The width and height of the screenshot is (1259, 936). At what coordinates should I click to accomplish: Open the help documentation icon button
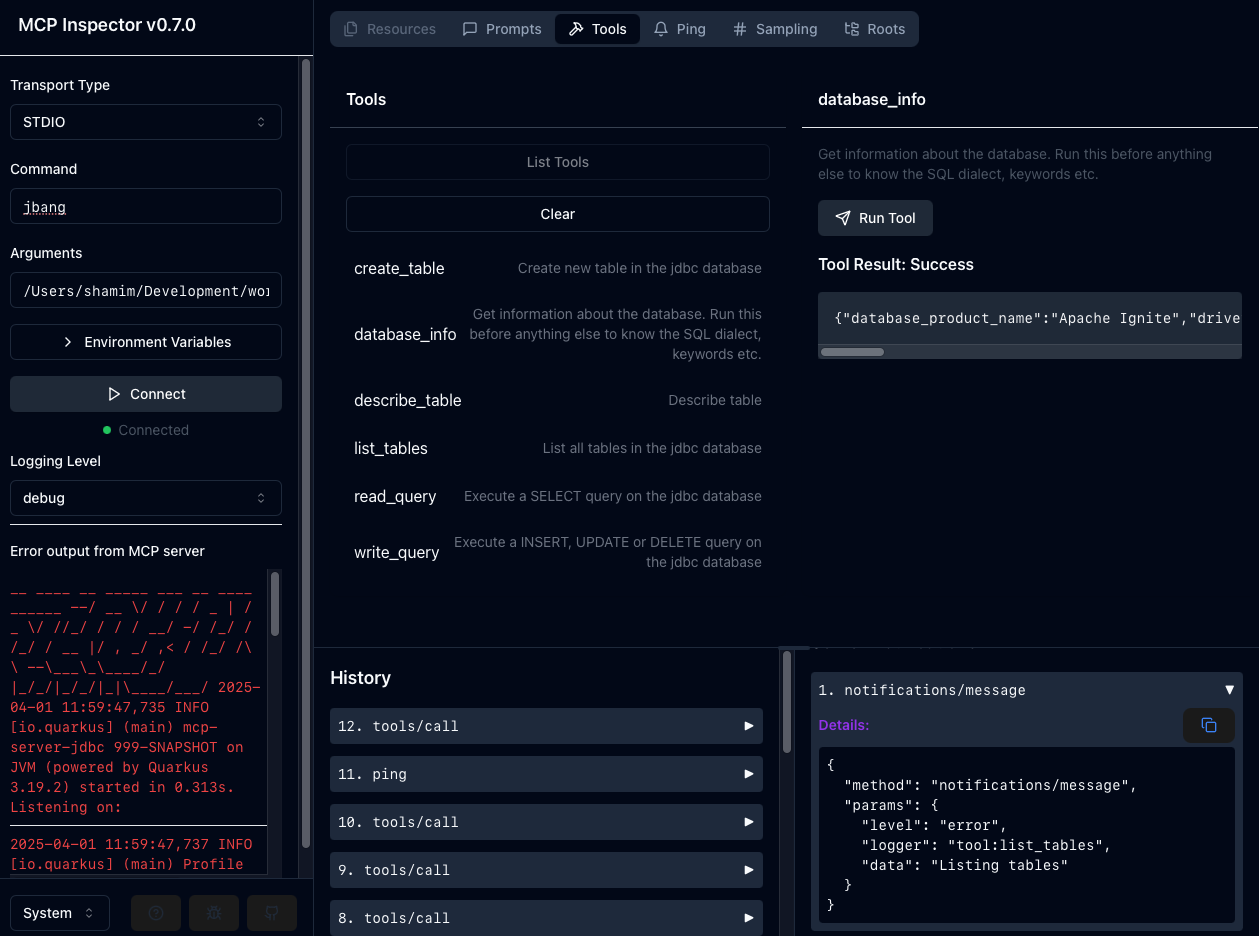pyautogui.click(x=156, y=913)
